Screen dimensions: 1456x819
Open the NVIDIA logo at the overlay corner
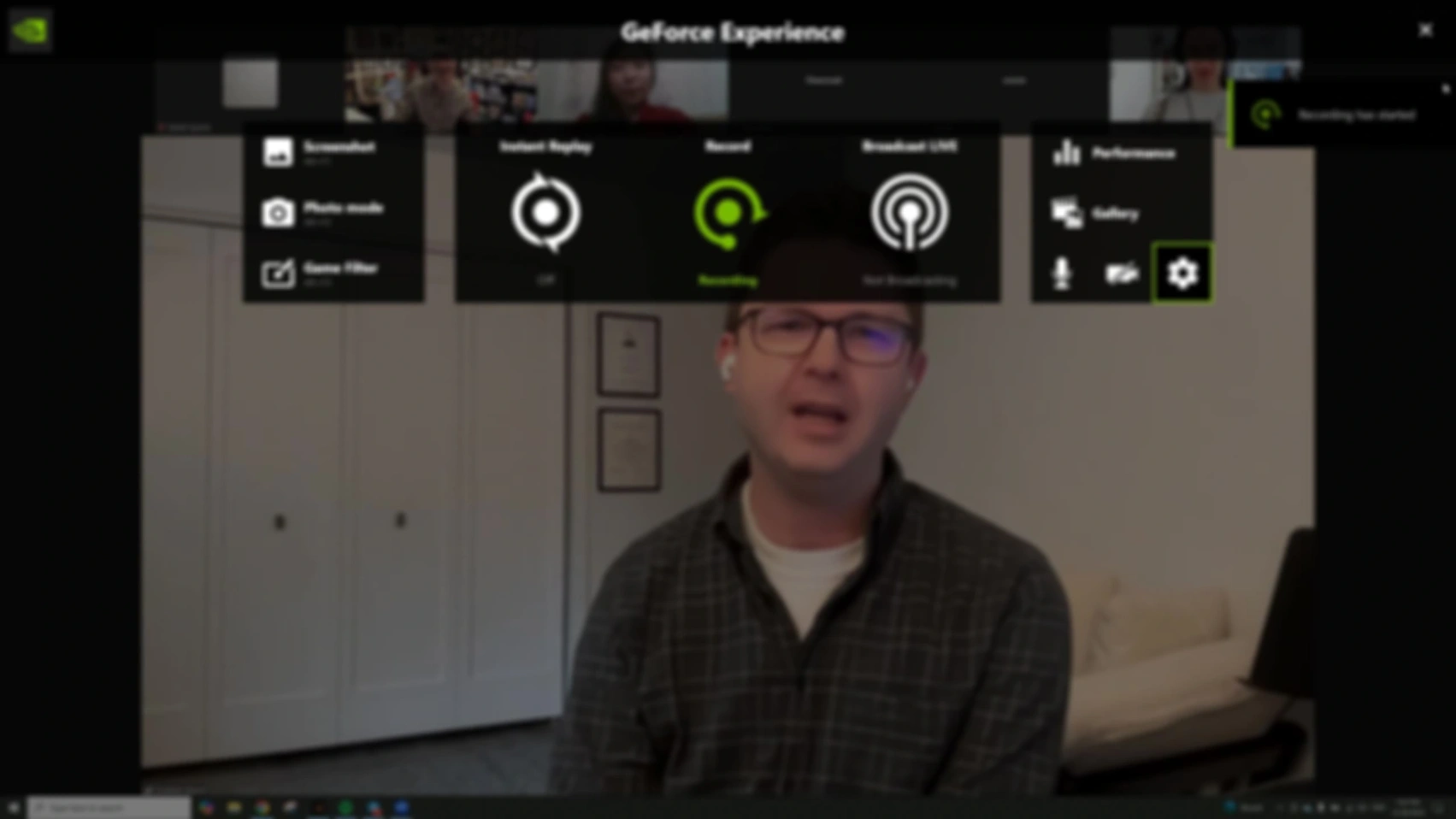[x=30, y=32]
